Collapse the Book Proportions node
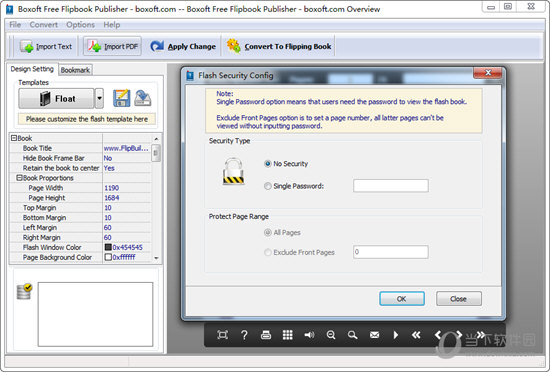The height and width of the screenshot is (372, 550). (x=20, y=178)
